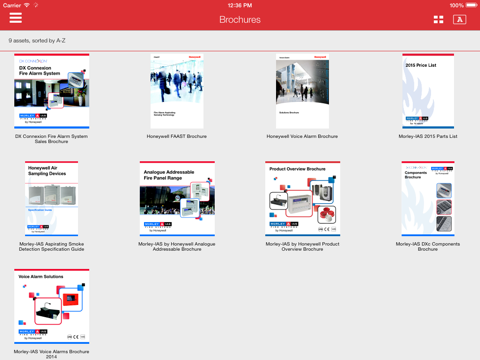Image resolution: width=480 pixels, height=360 pixels.
Task: Open Voice Alarm Solutions cover
Action: coord(52,306)
